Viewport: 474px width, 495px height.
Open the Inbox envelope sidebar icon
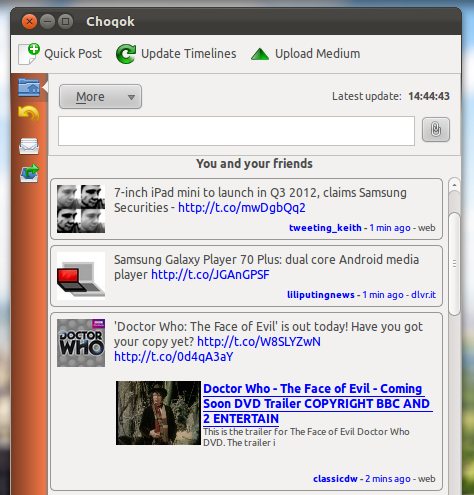click(29, 146)
